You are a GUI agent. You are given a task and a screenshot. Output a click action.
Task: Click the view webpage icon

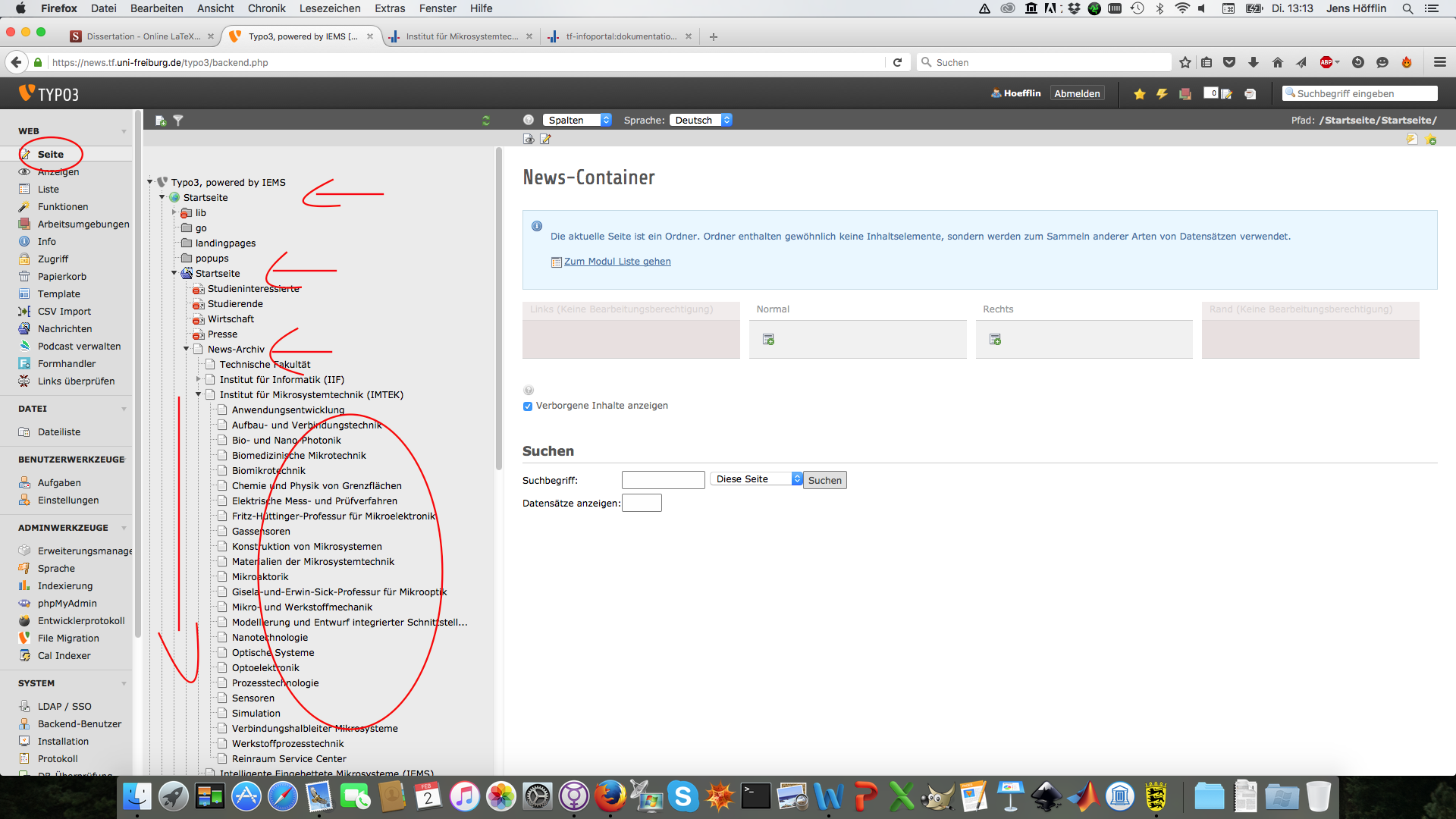click(x=529, y=140)
